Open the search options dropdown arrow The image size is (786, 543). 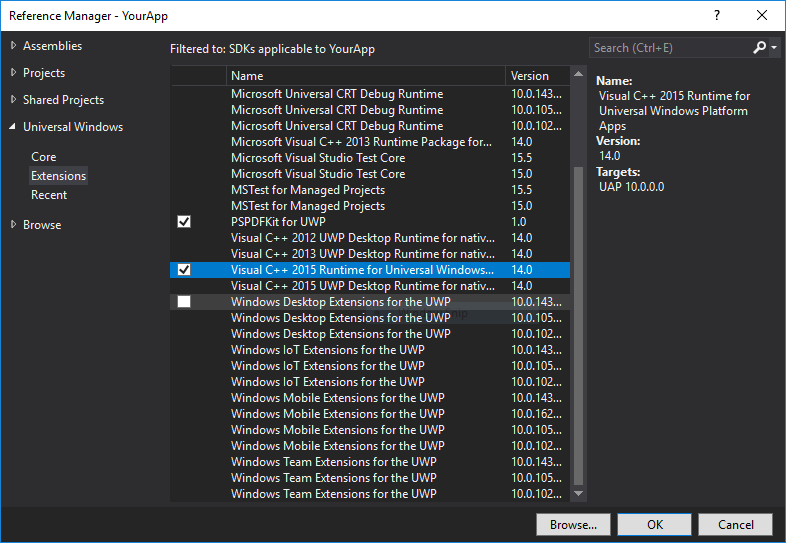(774, 48)
